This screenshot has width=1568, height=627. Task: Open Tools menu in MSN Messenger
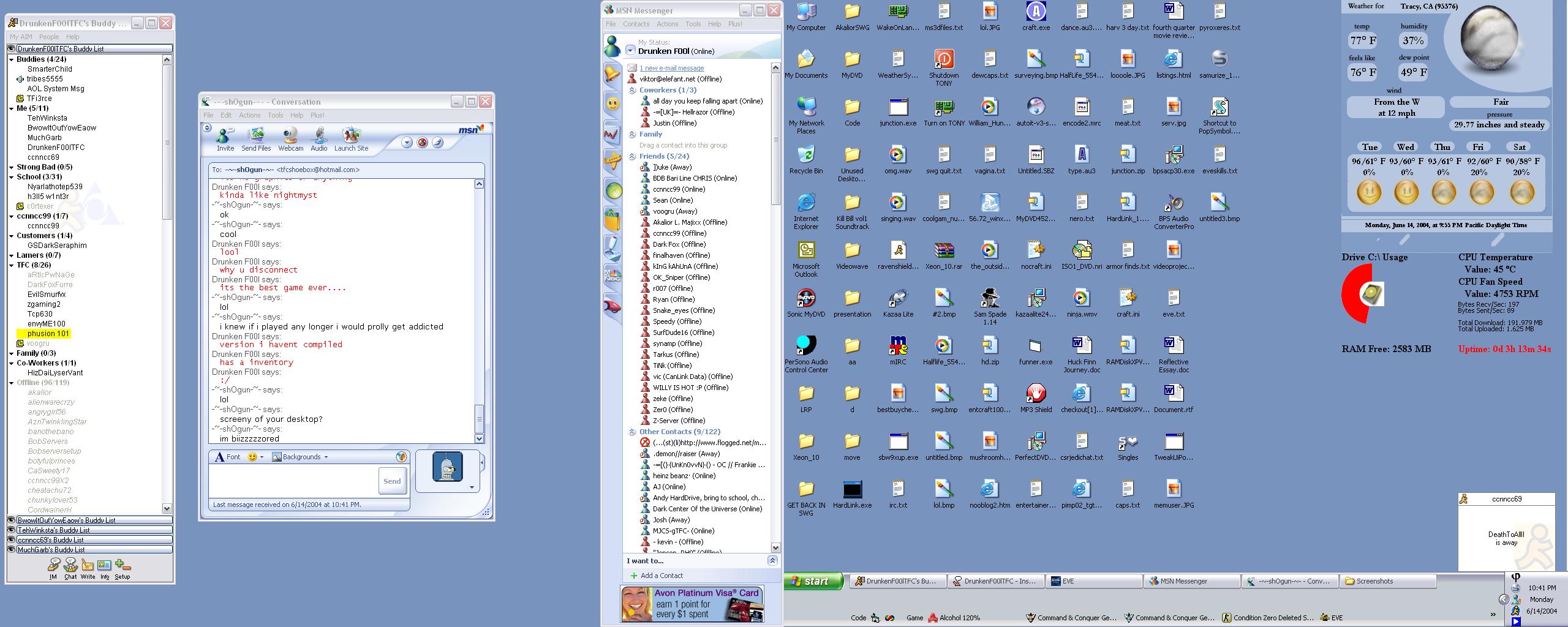pyautogui.click(x=693, y=24)
